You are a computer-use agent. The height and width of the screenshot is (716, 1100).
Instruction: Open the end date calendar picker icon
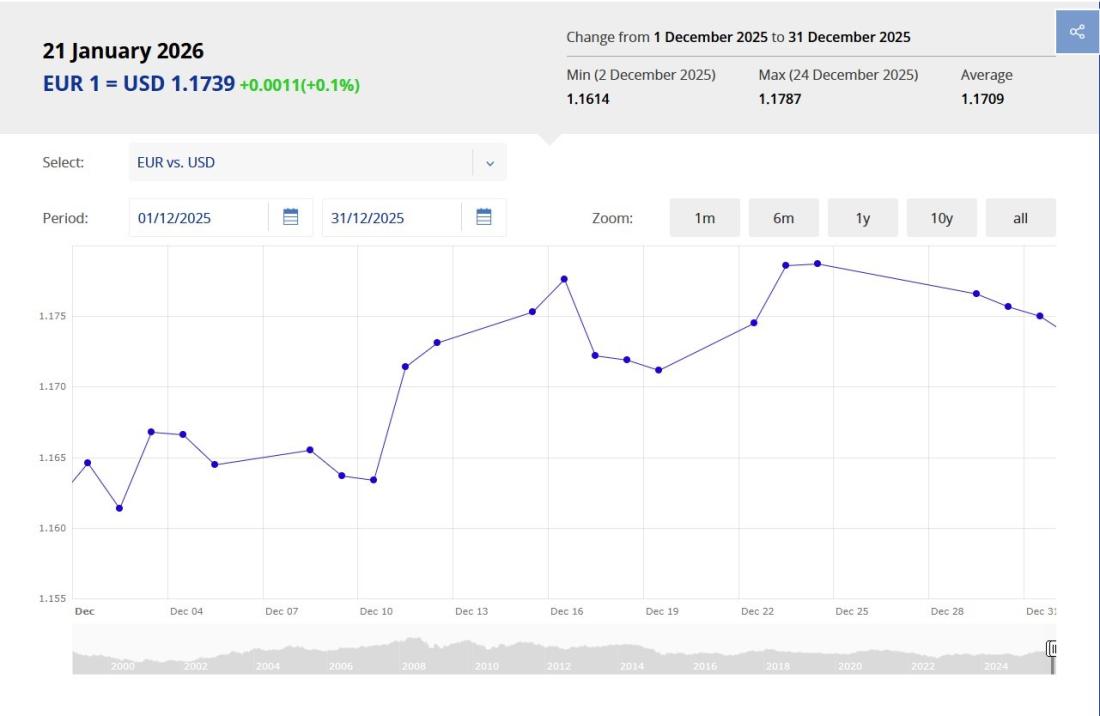coord(484,217)
